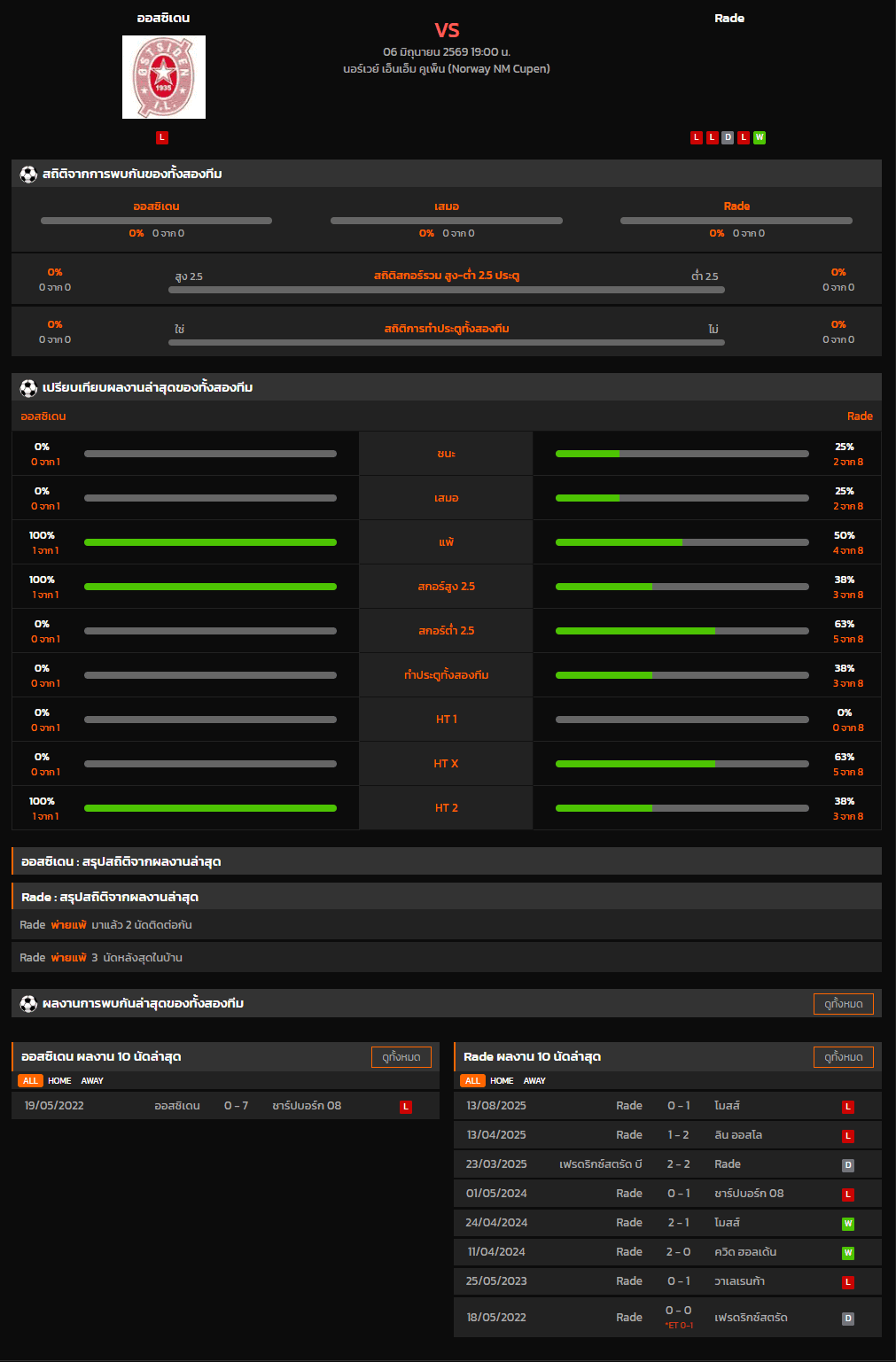Screen dimensions: 896x1362
Task: Select AWAY tab in Rade results panel
Action: (534, 1080)
